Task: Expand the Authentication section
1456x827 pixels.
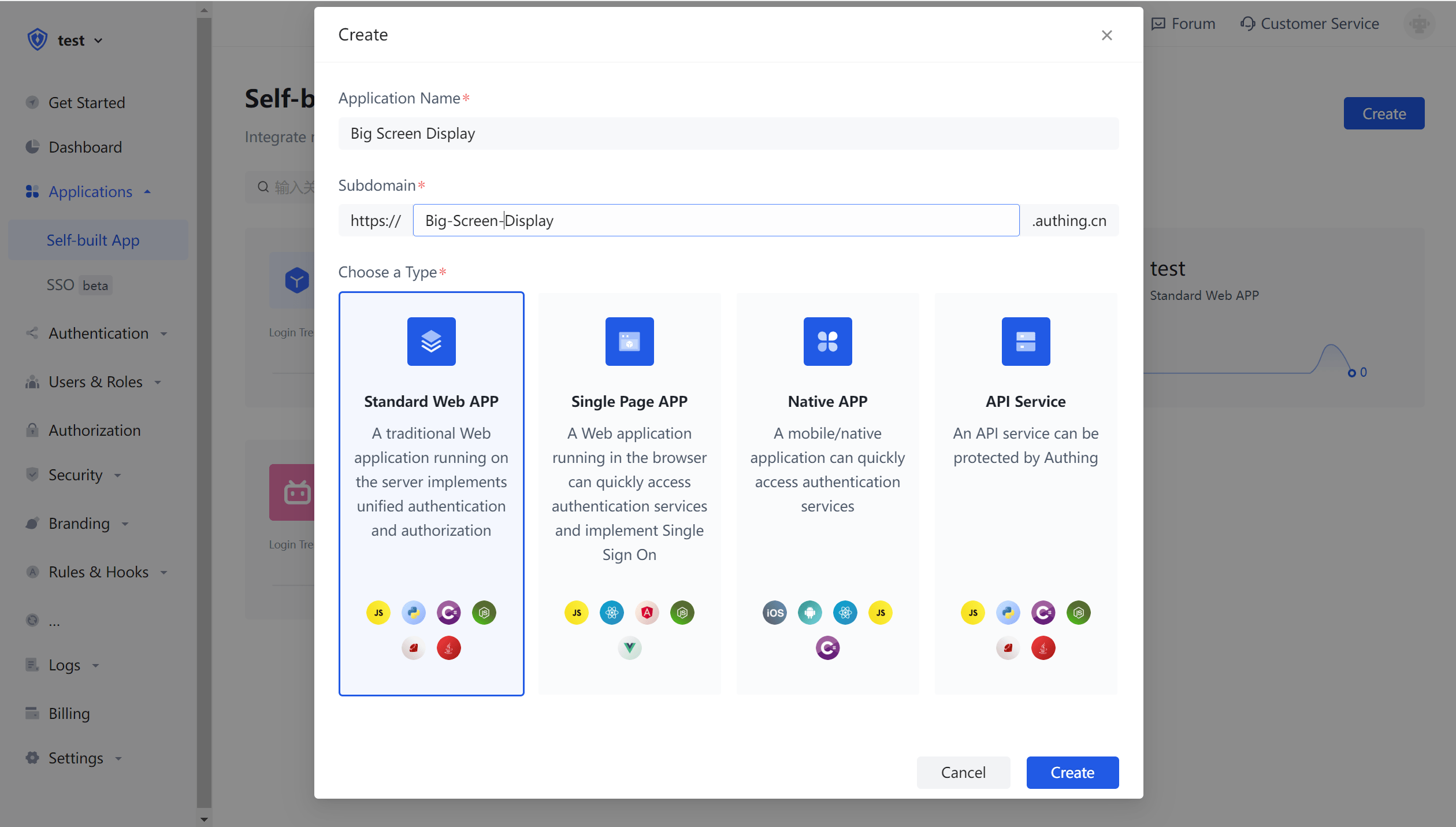Action: point(98,333)
